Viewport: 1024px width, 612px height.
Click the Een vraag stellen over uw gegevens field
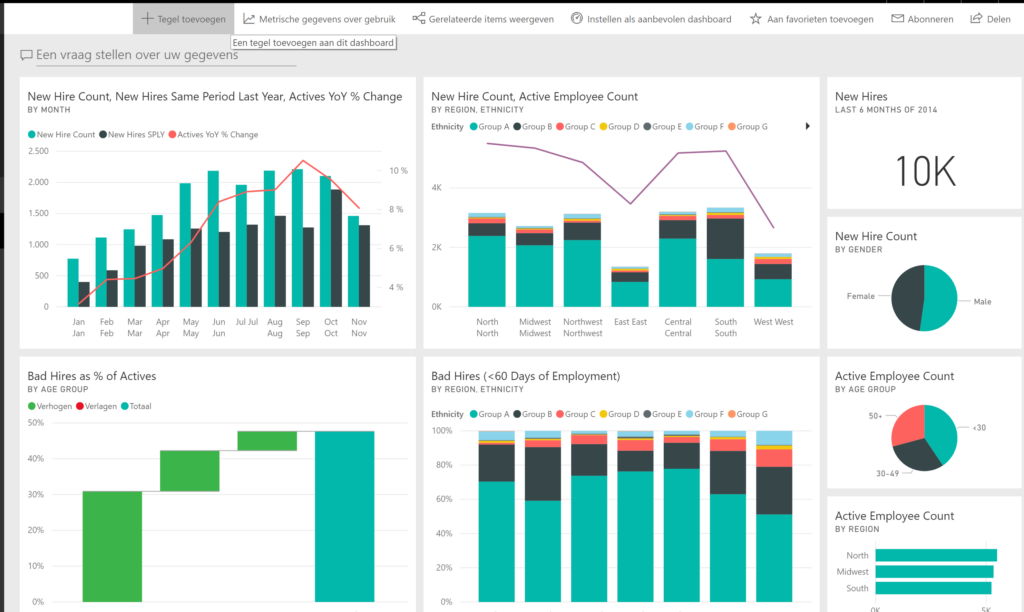pos(158,56)
